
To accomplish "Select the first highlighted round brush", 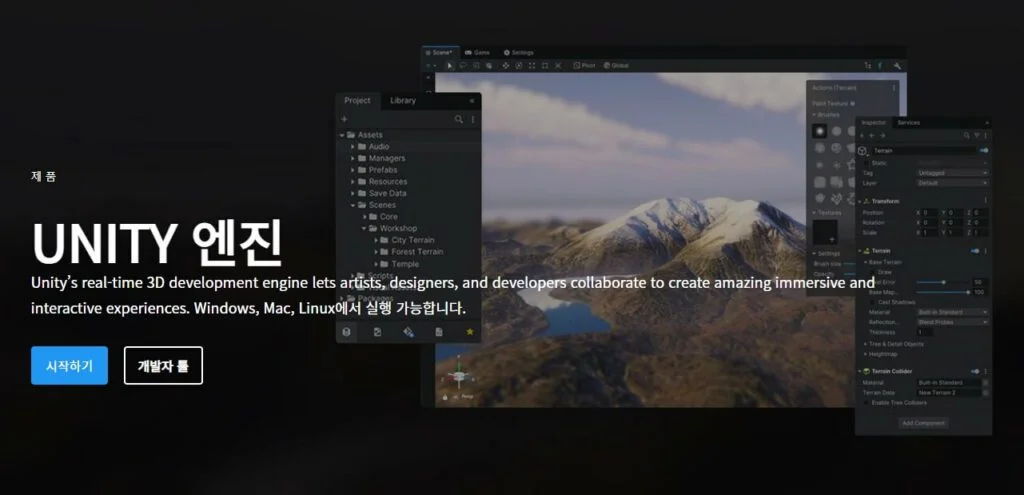I will (x=819, y=131).
